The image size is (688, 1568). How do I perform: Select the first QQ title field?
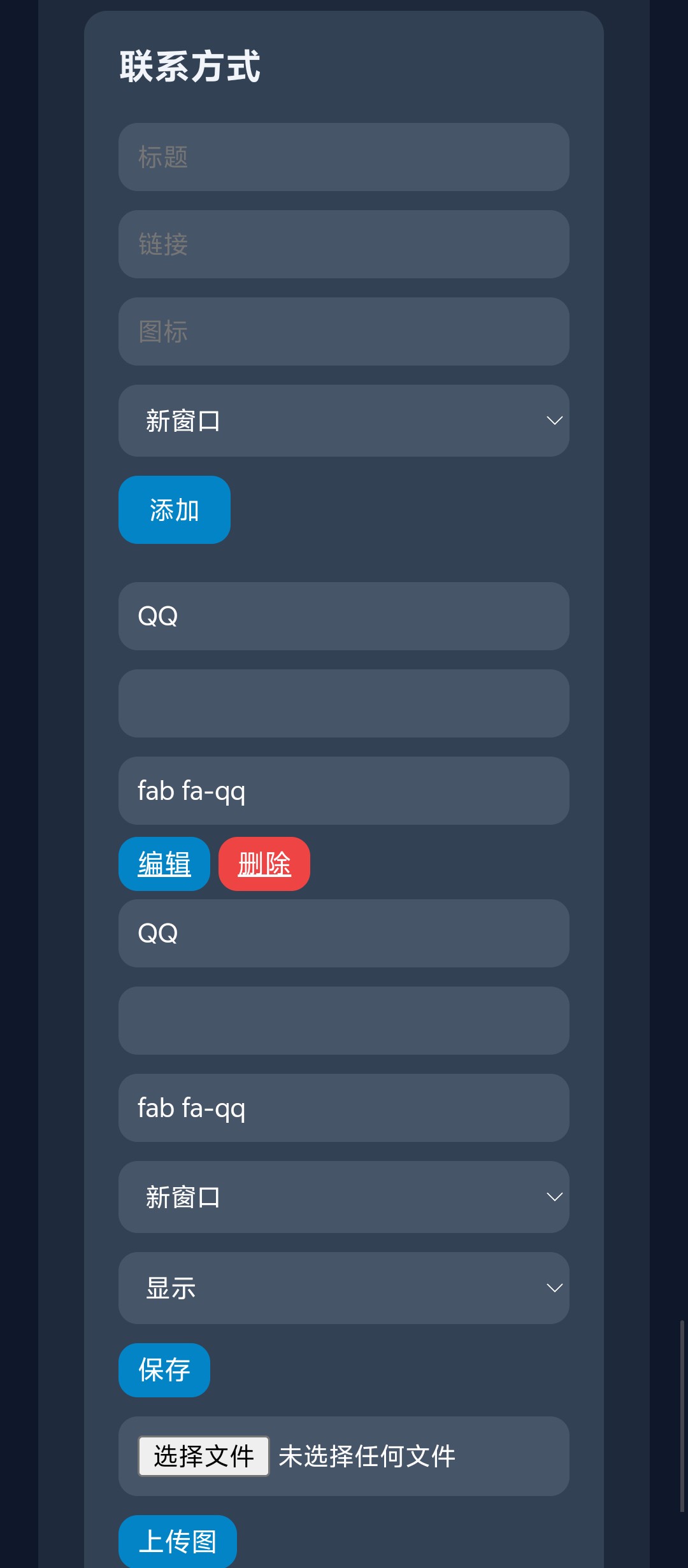[x=343, y=616]
